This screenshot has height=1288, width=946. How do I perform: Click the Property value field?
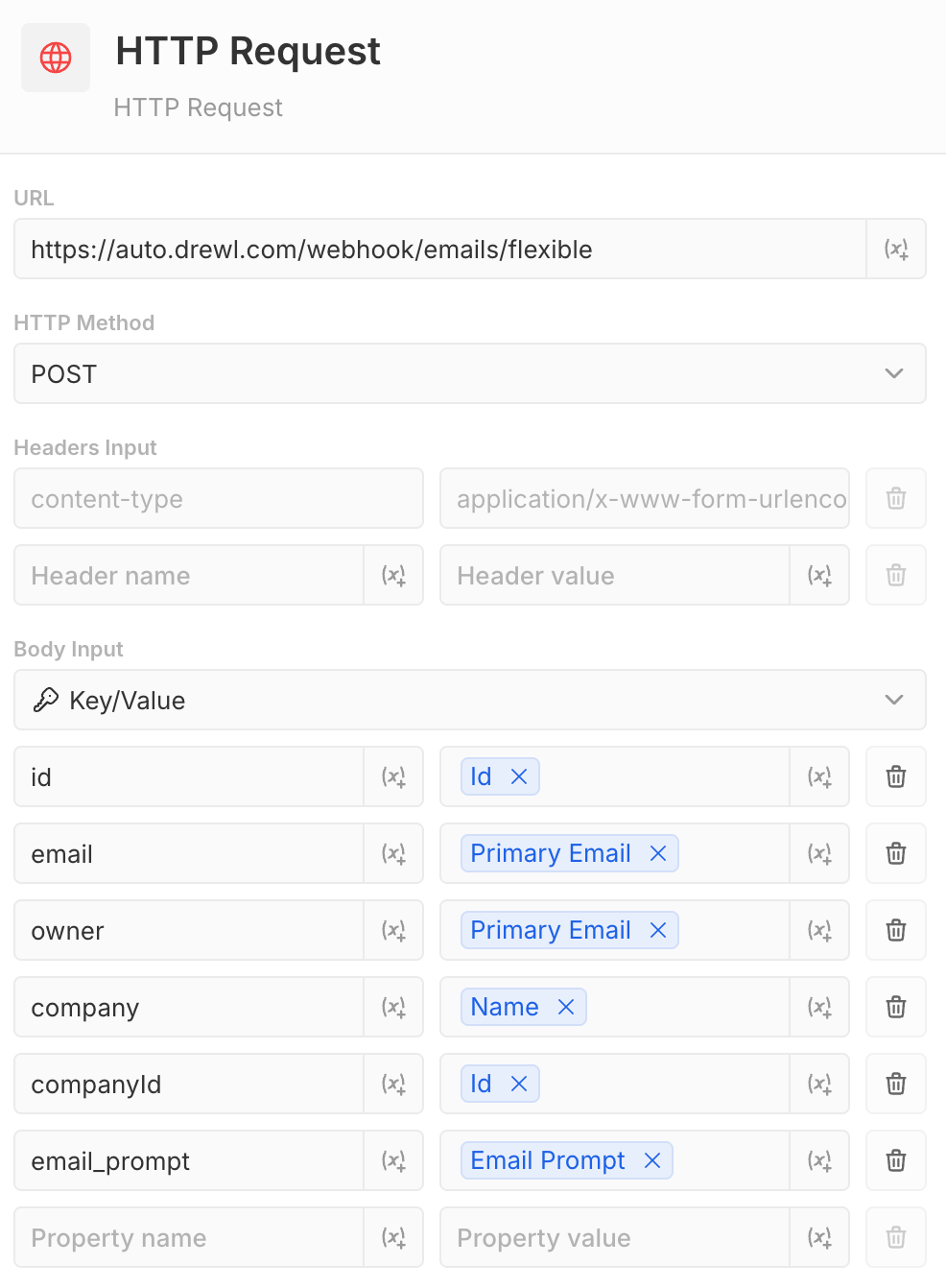pos(616,1237)
